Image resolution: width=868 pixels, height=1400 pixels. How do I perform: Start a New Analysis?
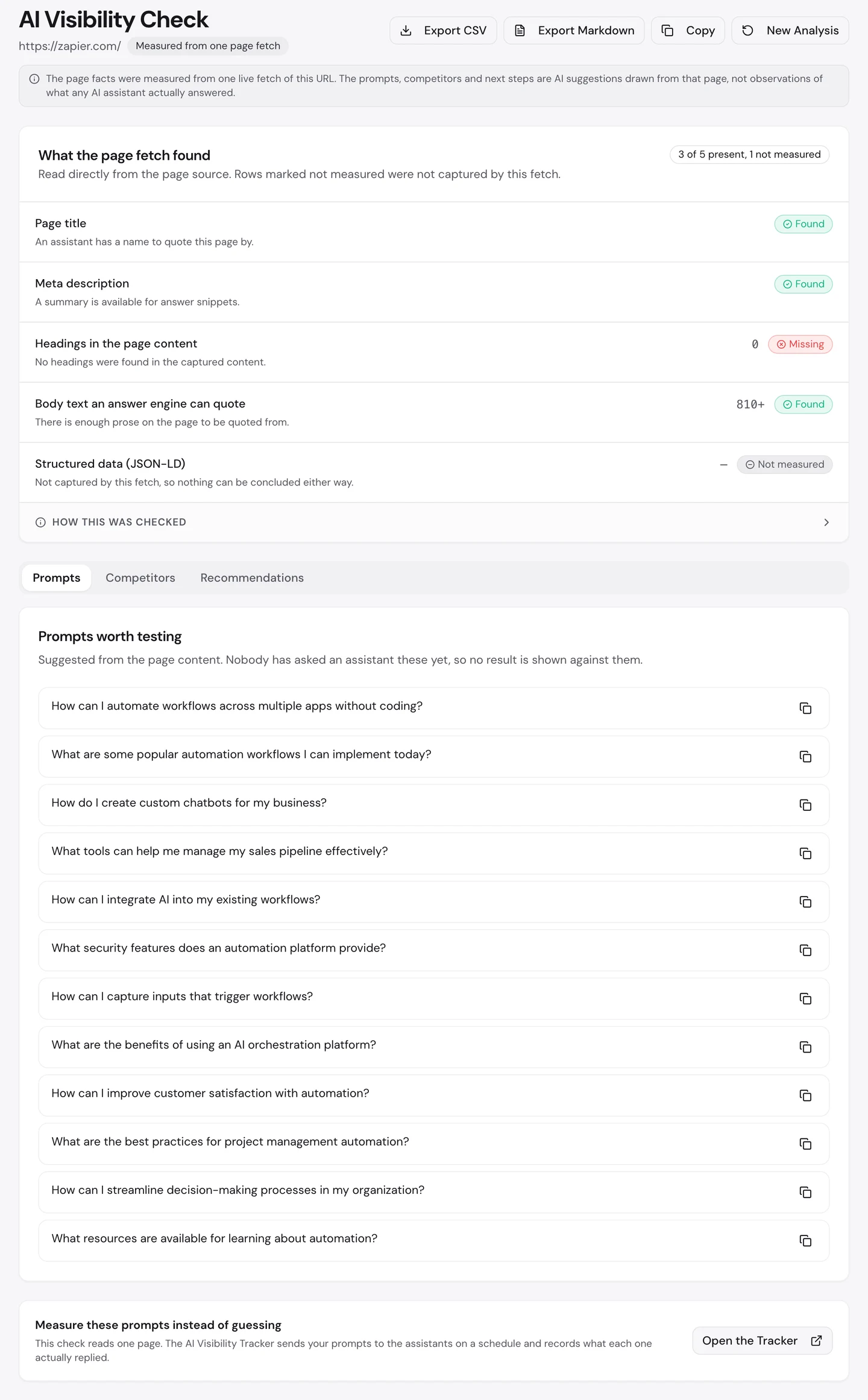(790, 31)
